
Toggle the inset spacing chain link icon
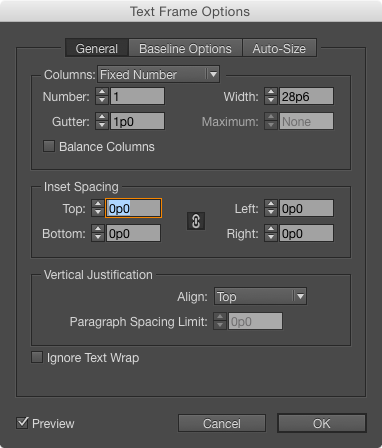pyautogui.click(x=196, y=221)
